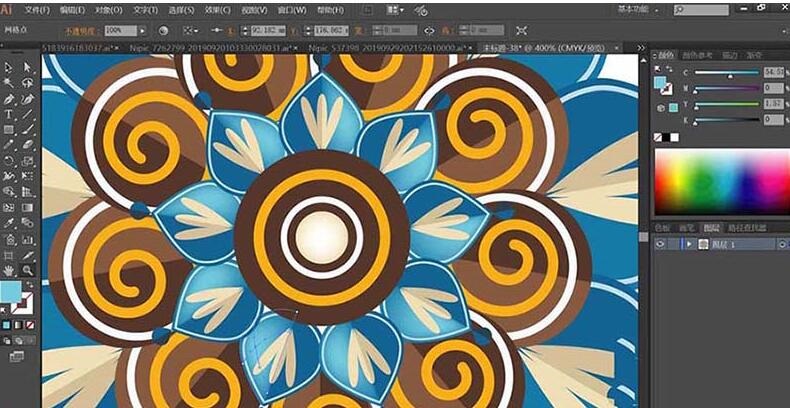The width and height of the screenshot is (790, 408).
Task: Switch to the 图层 panel tab
Action: pyautogui.click(x=710, y=228)
